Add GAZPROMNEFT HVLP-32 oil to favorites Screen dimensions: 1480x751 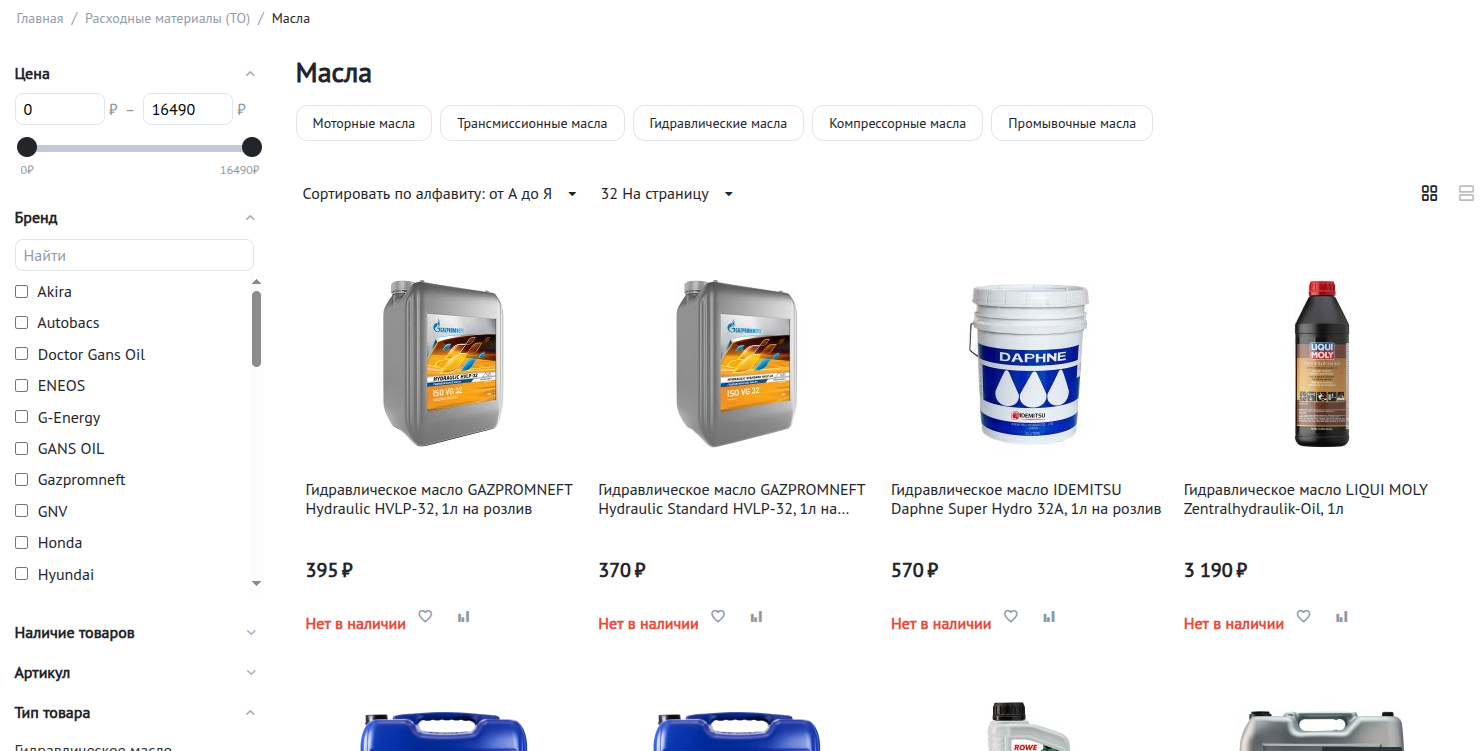[x=425, y=616]
